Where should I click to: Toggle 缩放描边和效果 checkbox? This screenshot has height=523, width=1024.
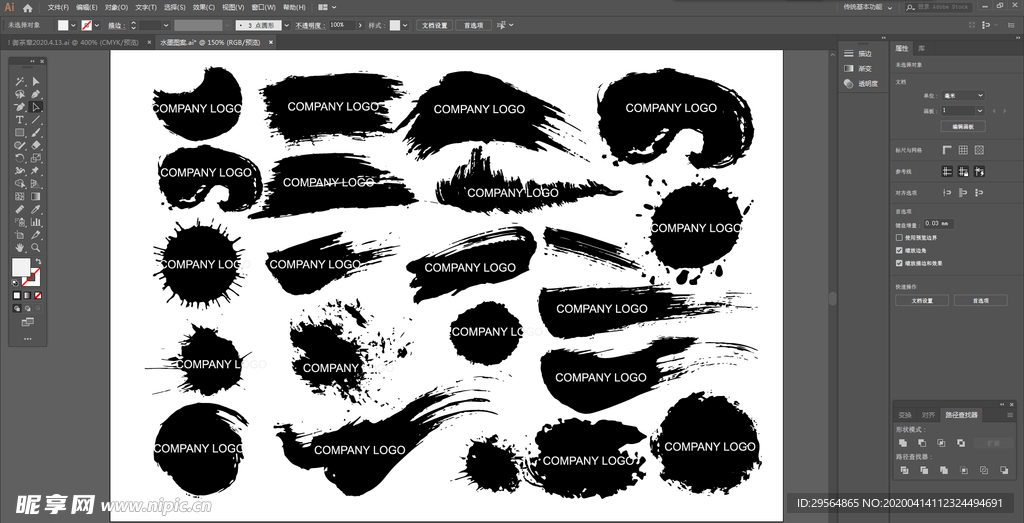pos(899,263)
